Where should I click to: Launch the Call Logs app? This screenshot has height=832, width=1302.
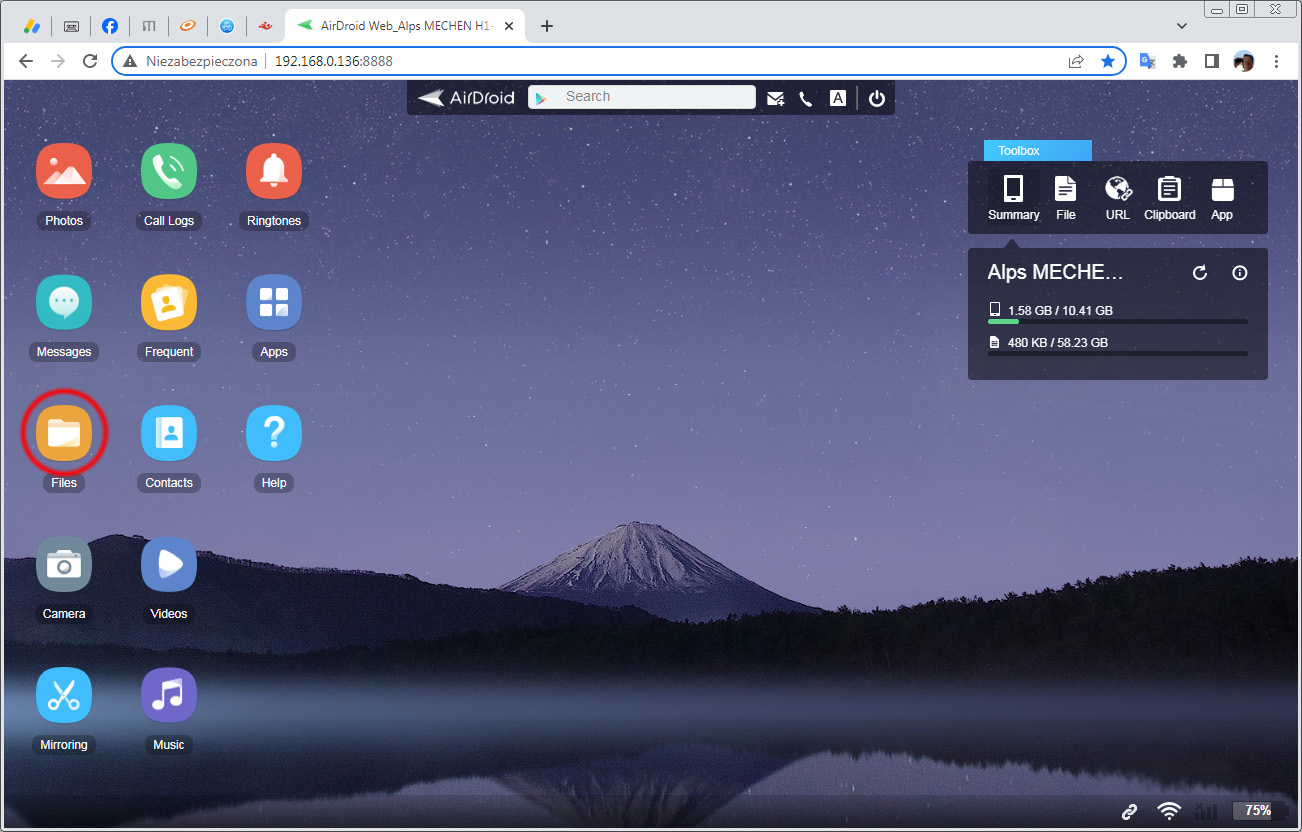pos(169,171)
